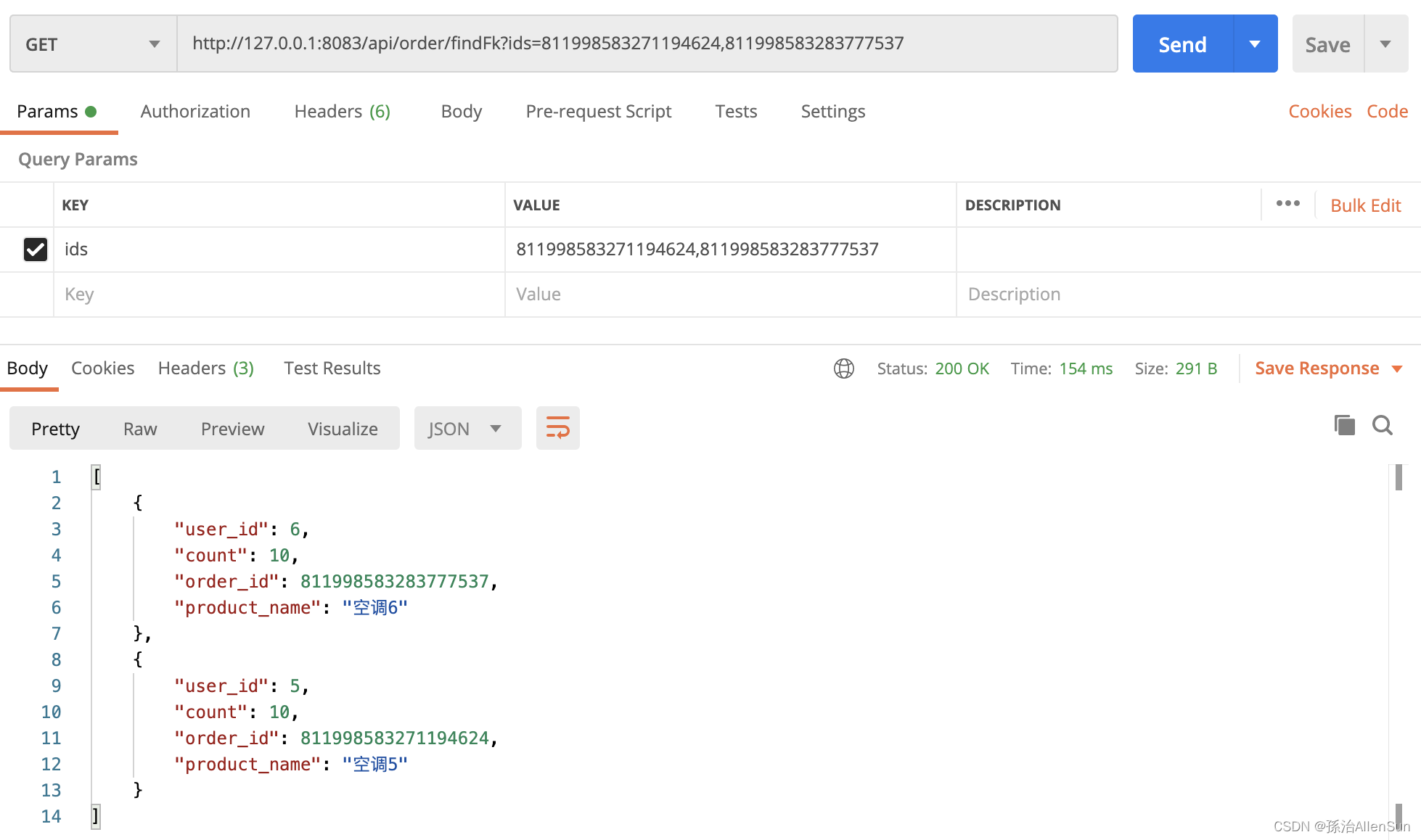Click the Test Results tab

click(331, 368)
